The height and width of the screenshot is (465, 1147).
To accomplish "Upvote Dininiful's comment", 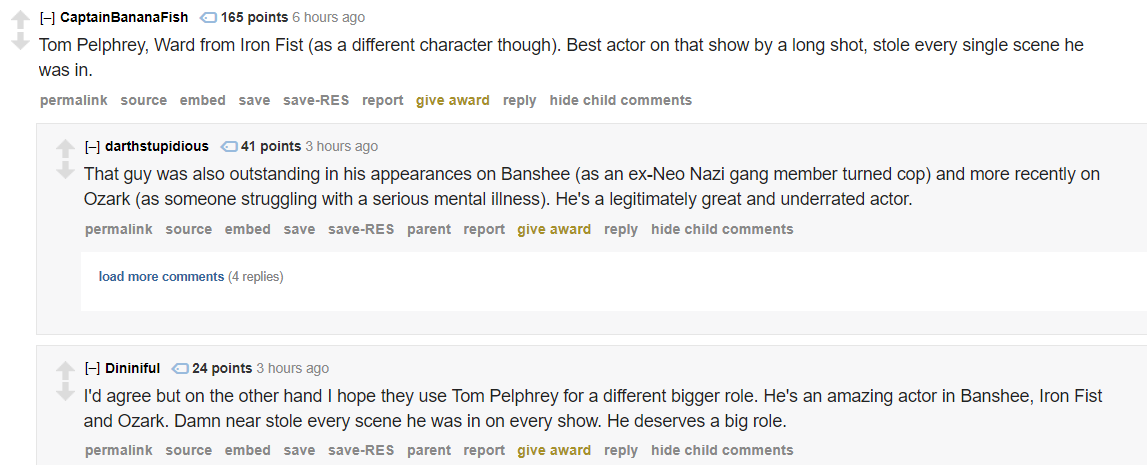I will tap(66, 371).
